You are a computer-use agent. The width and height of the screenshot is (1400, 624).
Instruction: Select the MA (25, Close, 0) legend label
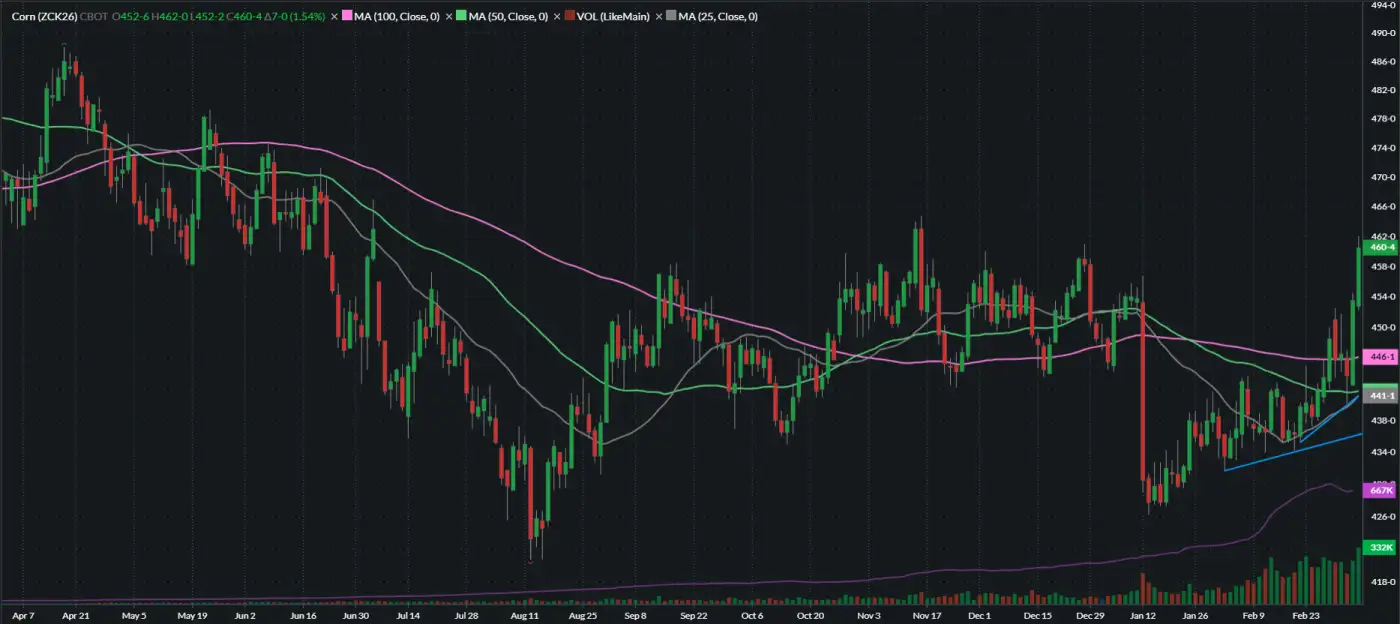[x=716, y=17]
